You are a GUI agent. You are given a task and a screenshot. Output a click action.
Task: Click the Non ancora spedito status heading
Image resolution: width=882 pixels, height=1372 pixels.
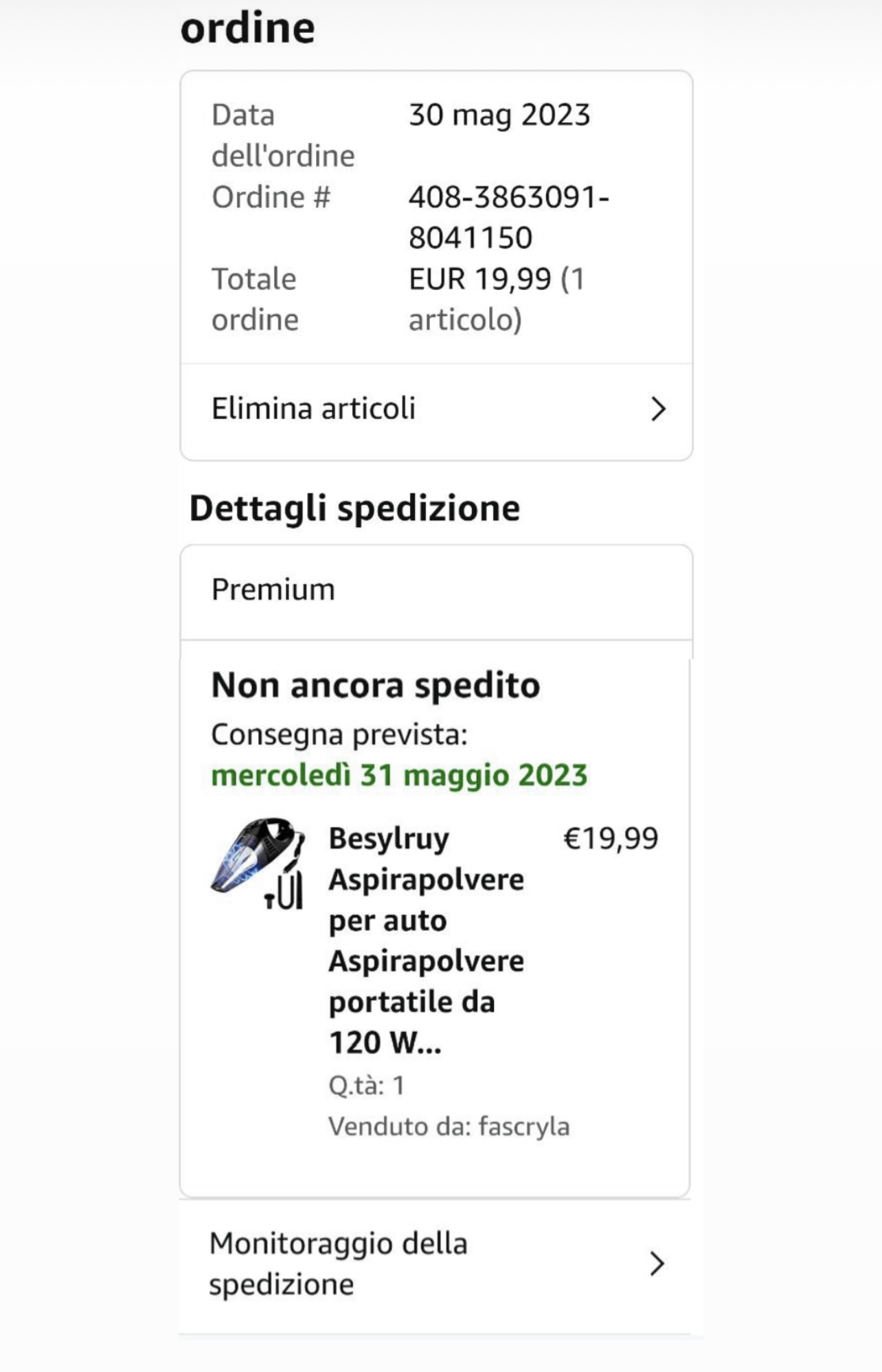(x=376, y=685)
